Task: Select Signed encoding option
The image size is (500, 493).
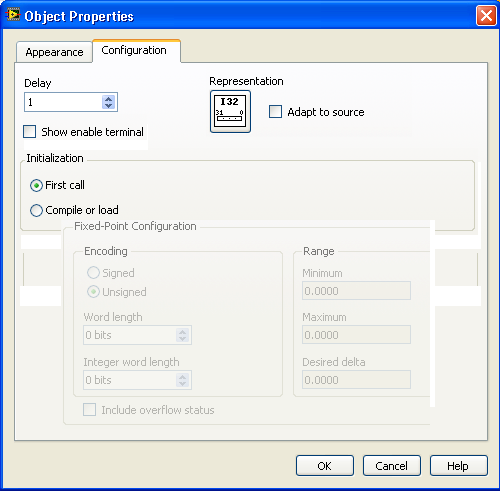Action: point(93,273)
